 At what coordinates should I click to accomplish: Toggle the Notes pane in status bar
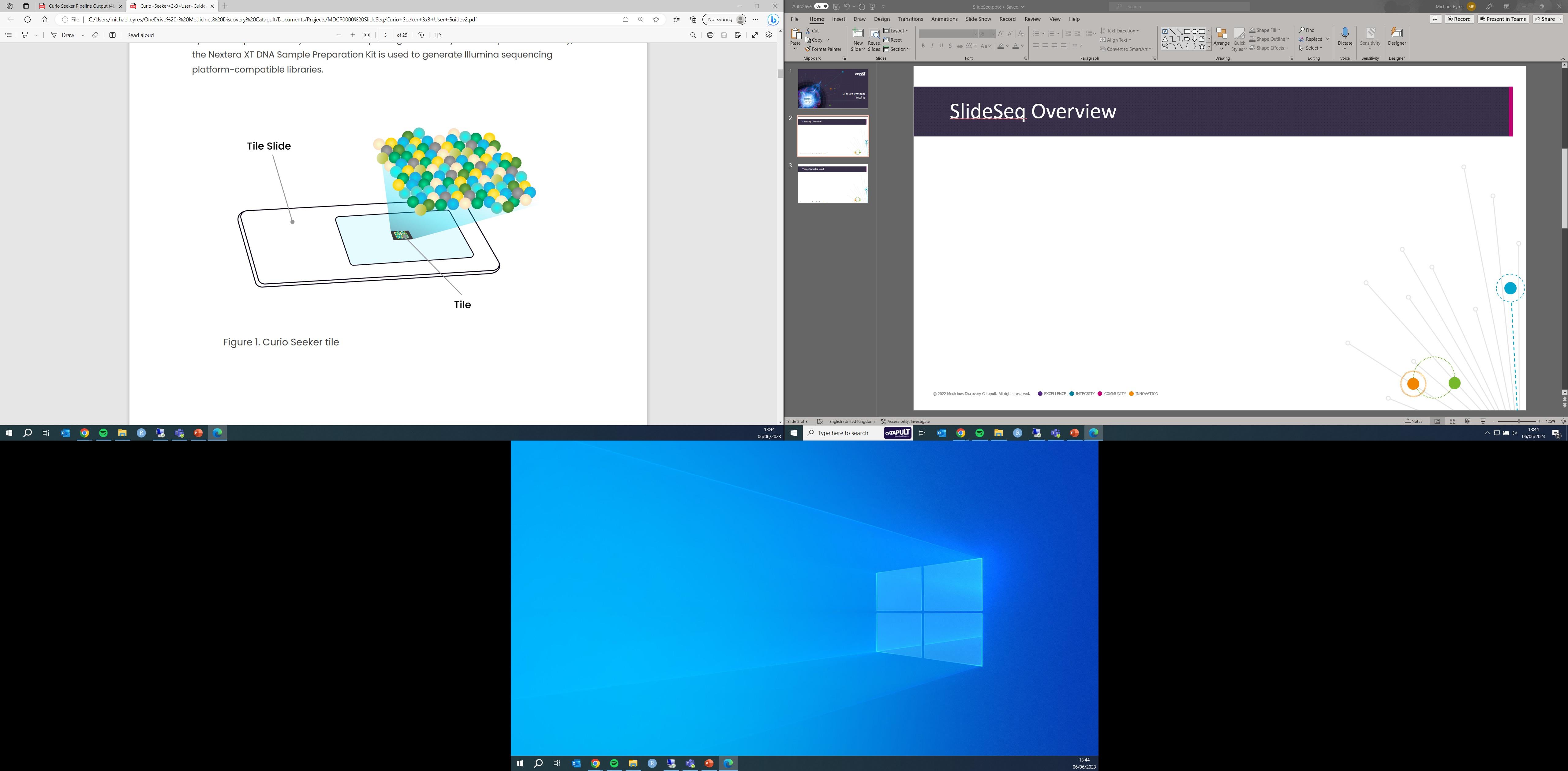coord(1413,421)
